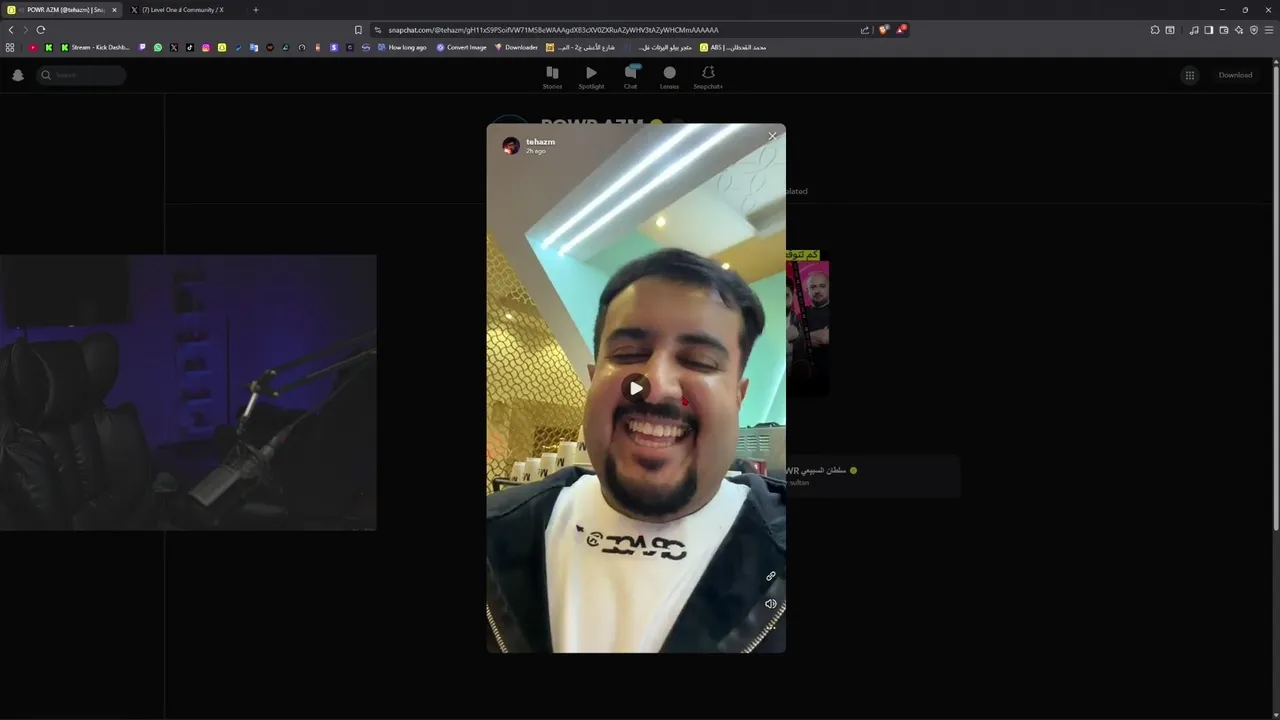This screenshot has width=1280, height=720.
Task: Open the X bookmark icon
Action: point(174,47)
